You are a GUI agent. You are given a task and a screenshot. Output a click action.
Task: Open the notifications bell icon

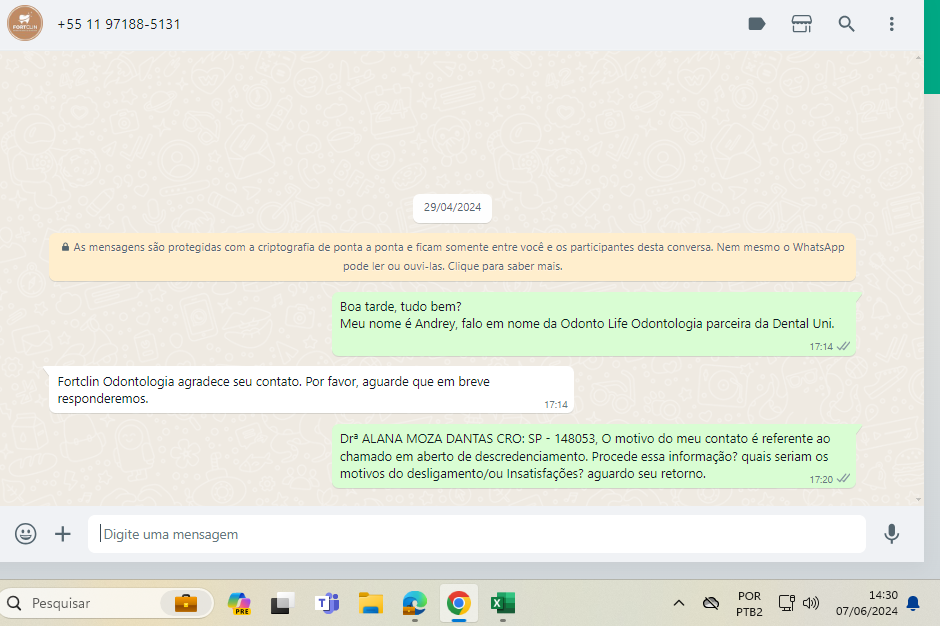(913, 603)
